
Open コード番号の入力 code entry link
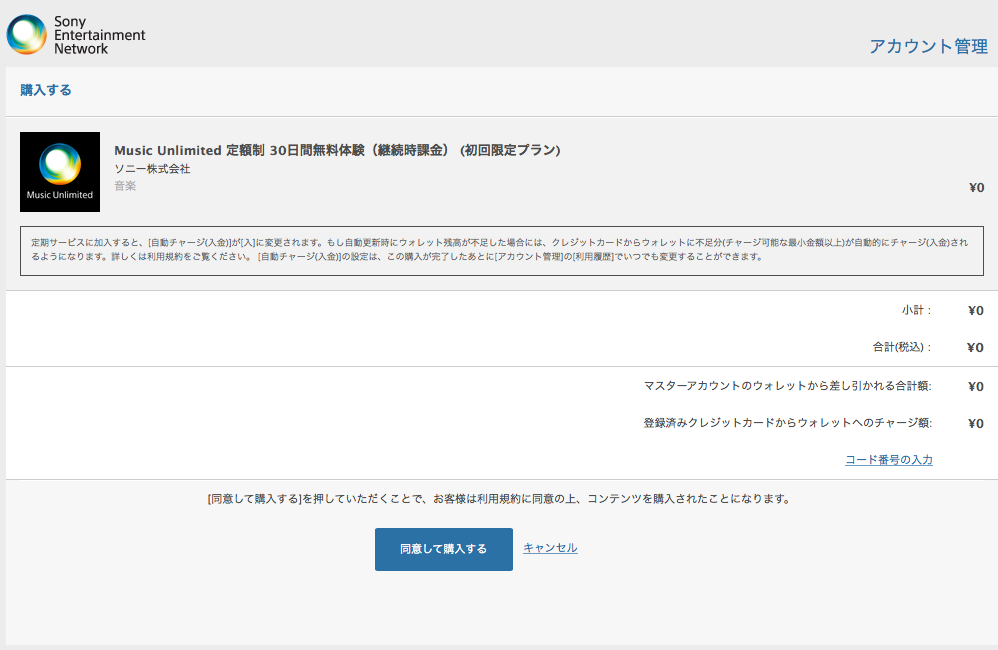pos(889,460)
